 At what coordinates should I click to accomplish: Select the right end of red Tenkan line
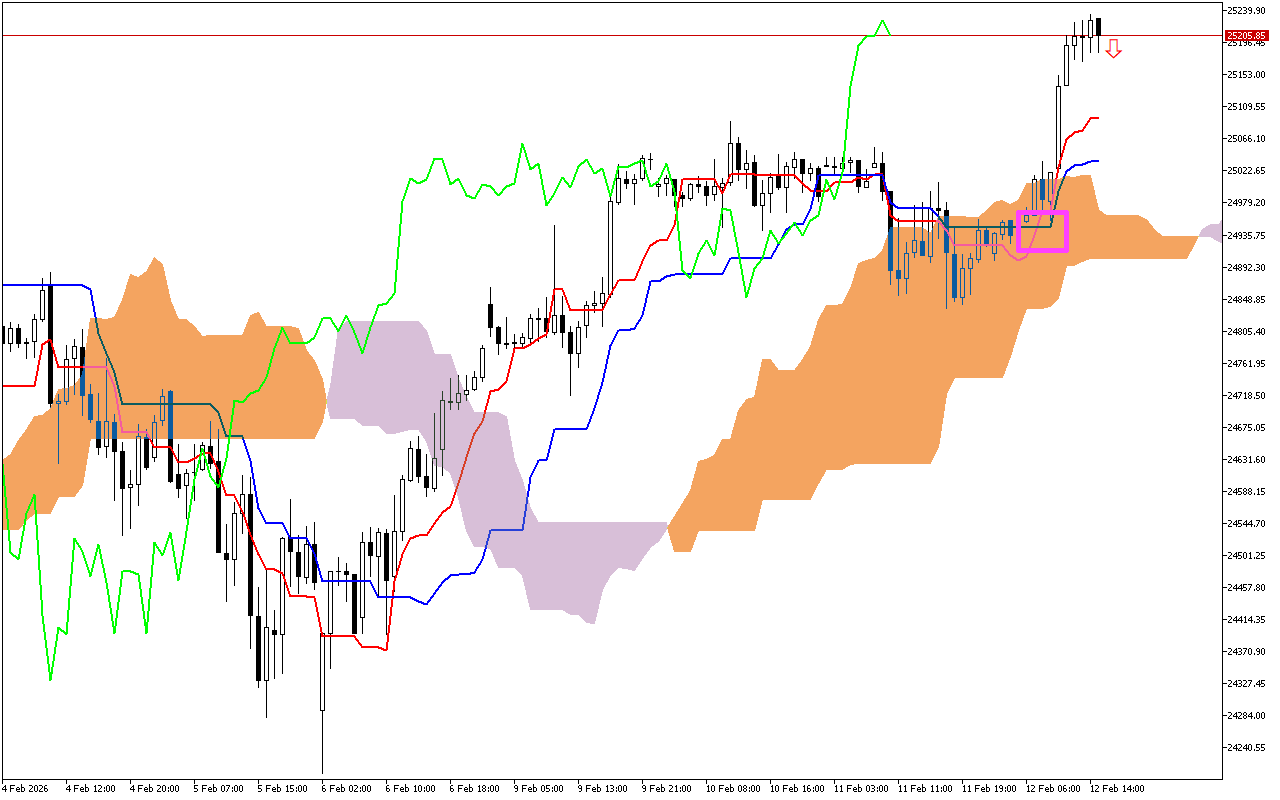pos(1097,118)
